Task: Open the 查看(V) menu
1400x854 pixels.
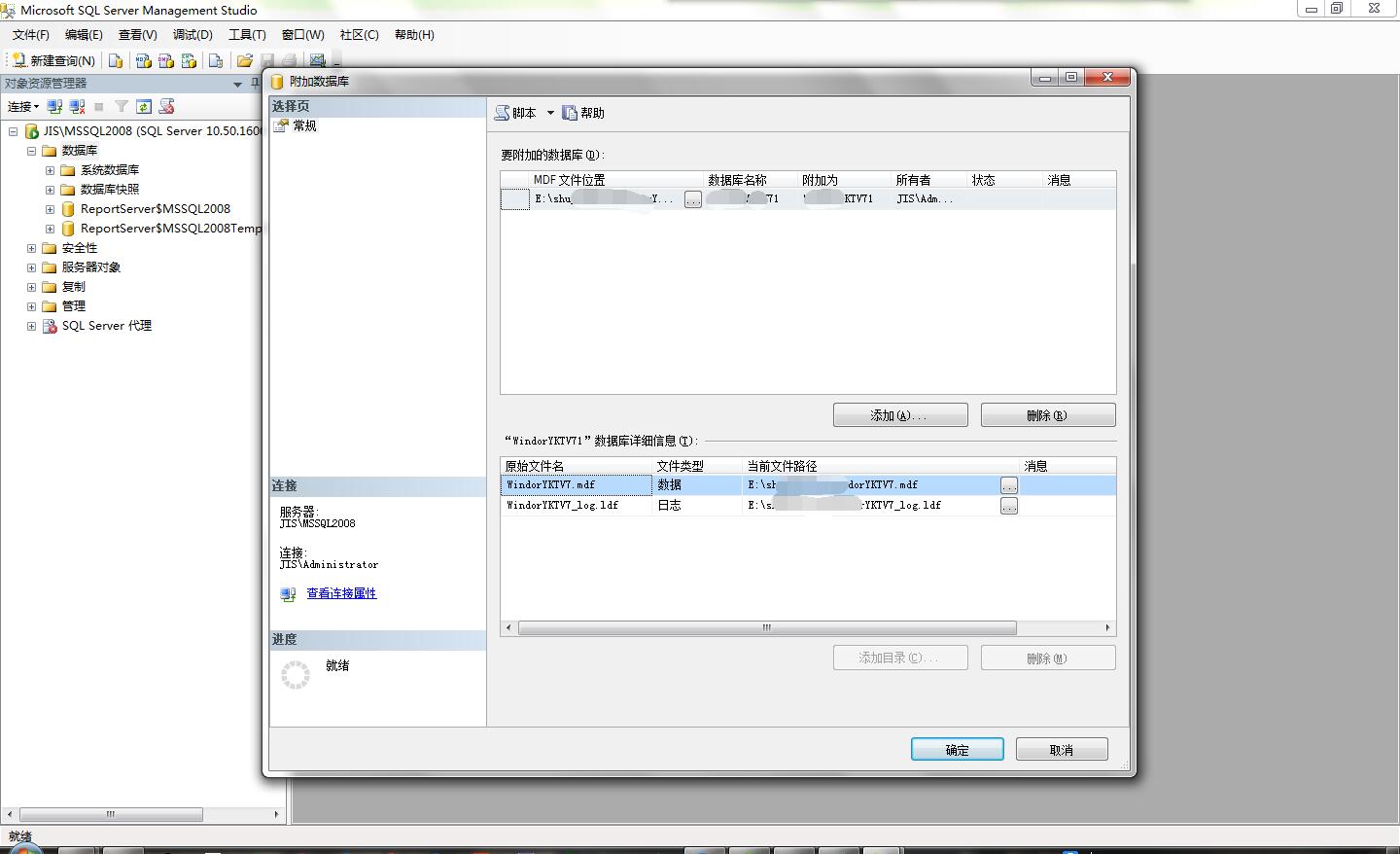Action: click(137, 34)
